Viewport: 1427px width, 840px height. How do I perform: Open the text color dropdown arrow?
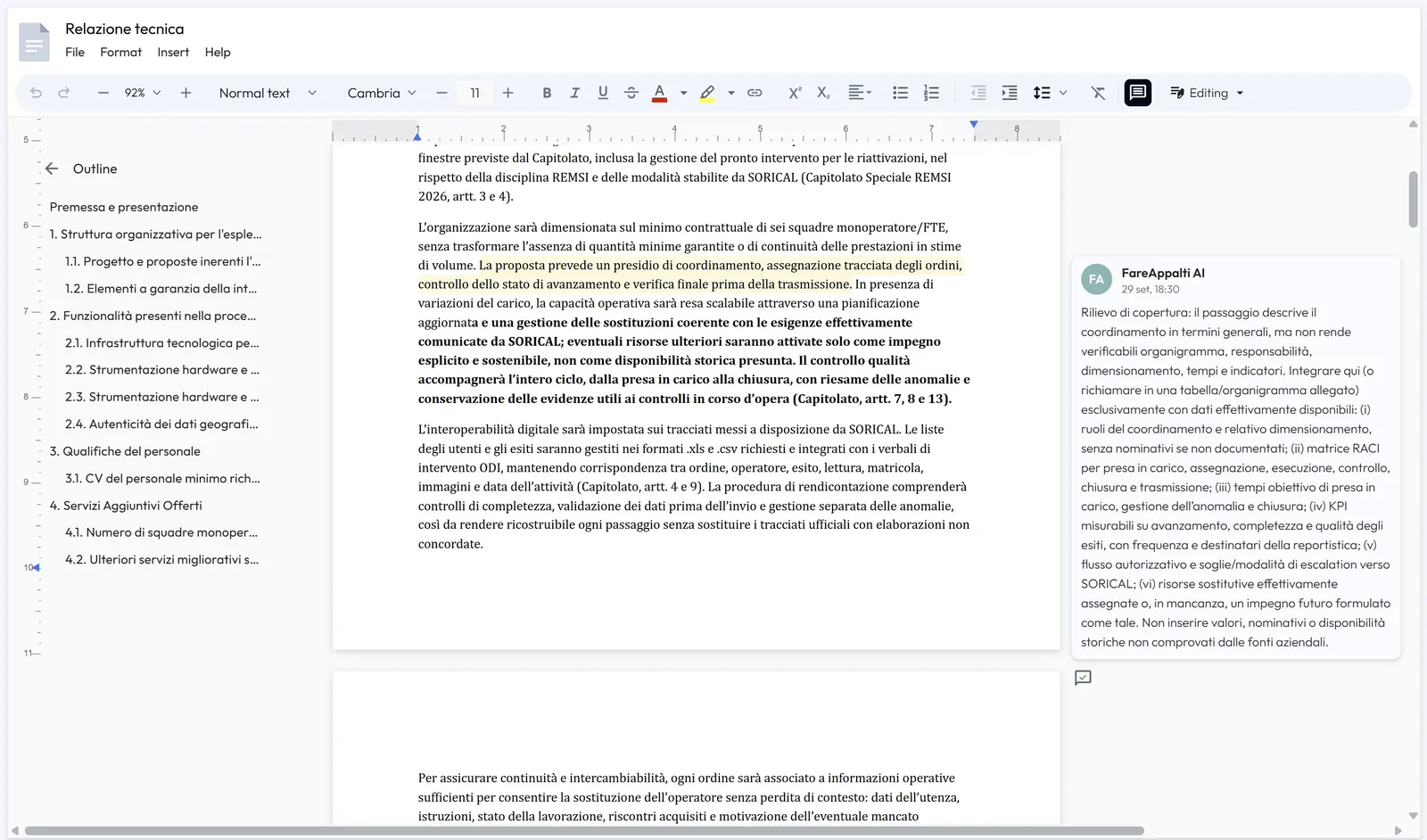(683, 93)
